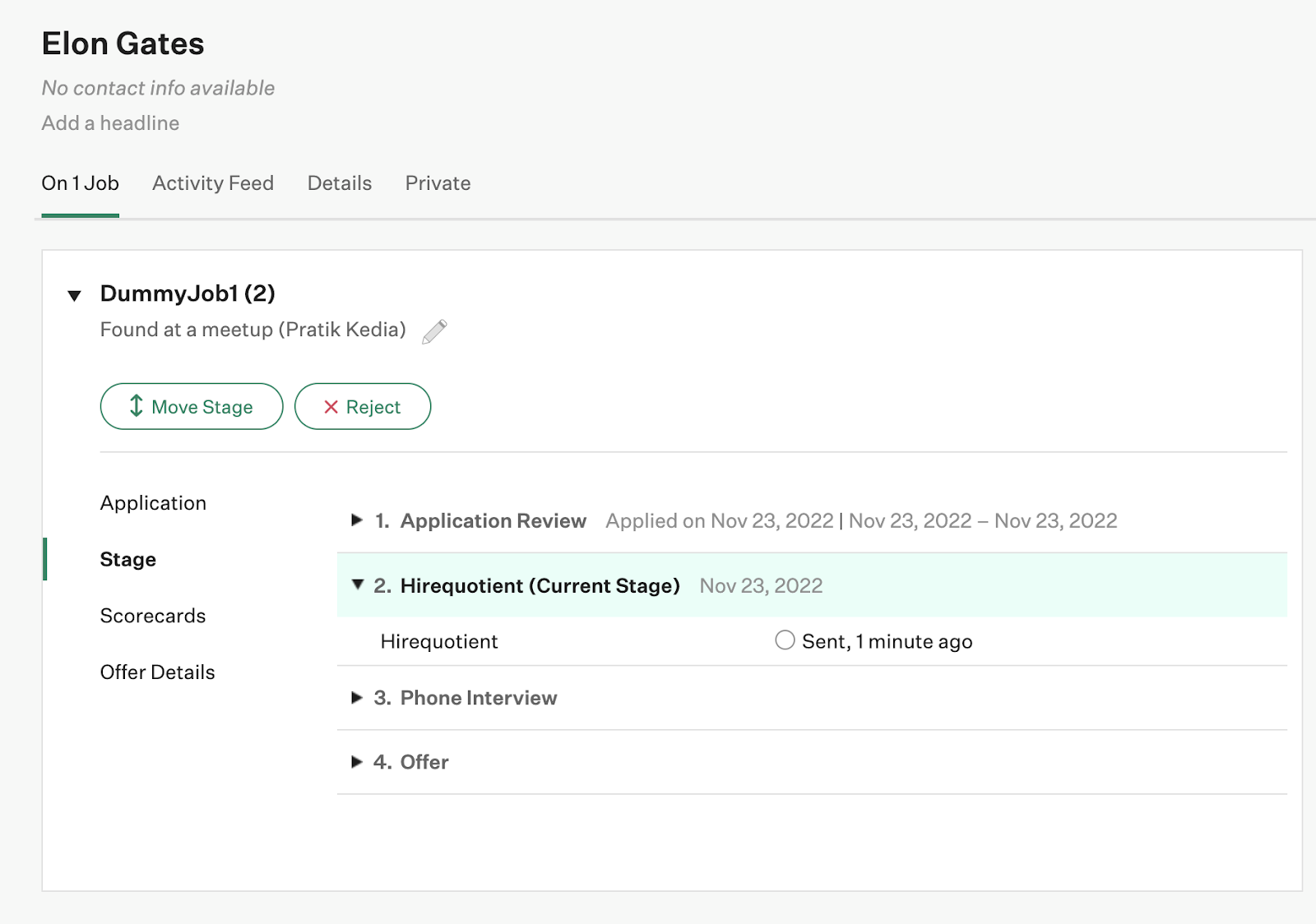
Task: Click Add a headline link
Action: coord(110,123)
